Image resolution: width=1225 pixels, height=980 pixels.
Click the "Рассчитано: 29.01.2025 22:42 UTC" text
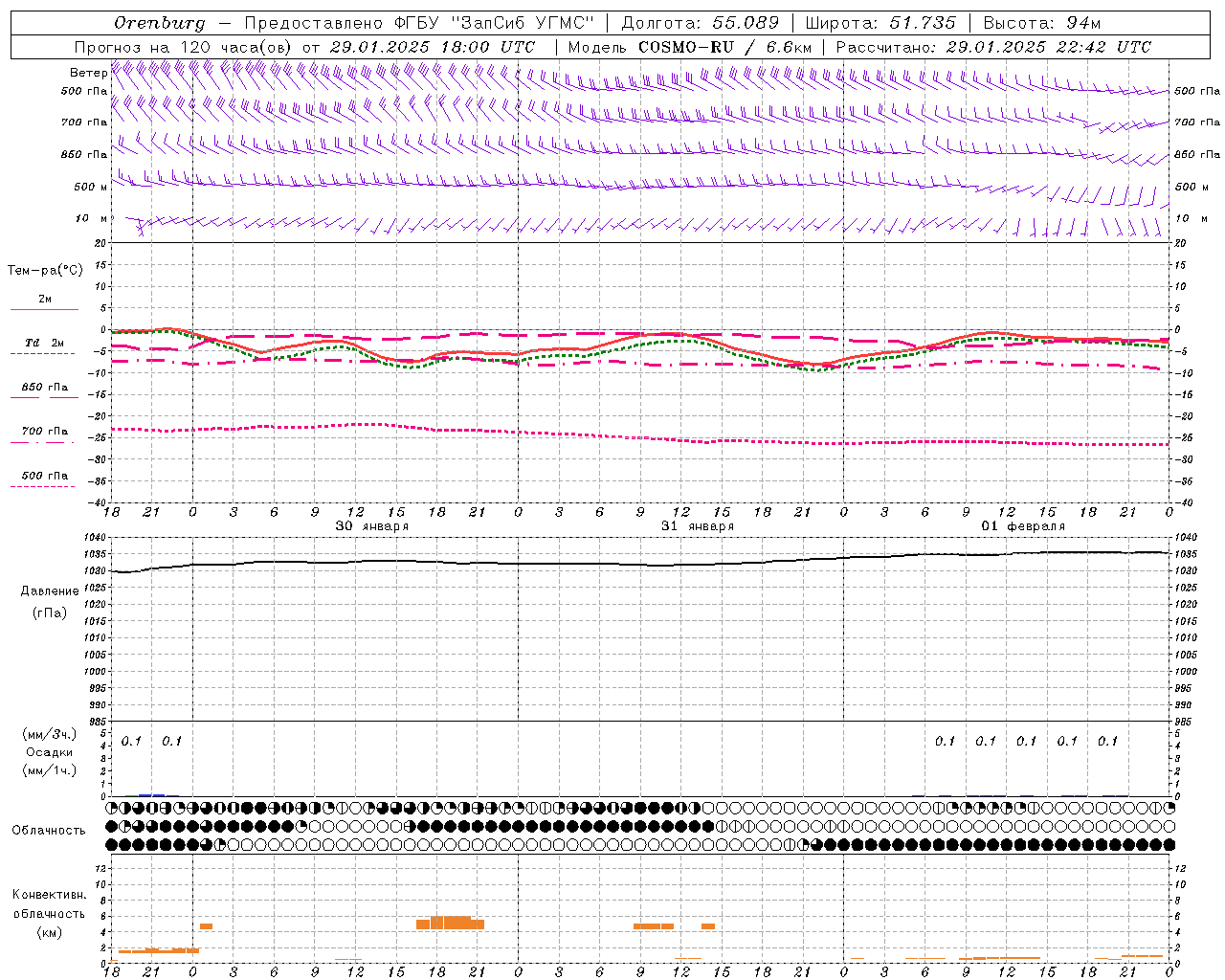coord(993,47)
